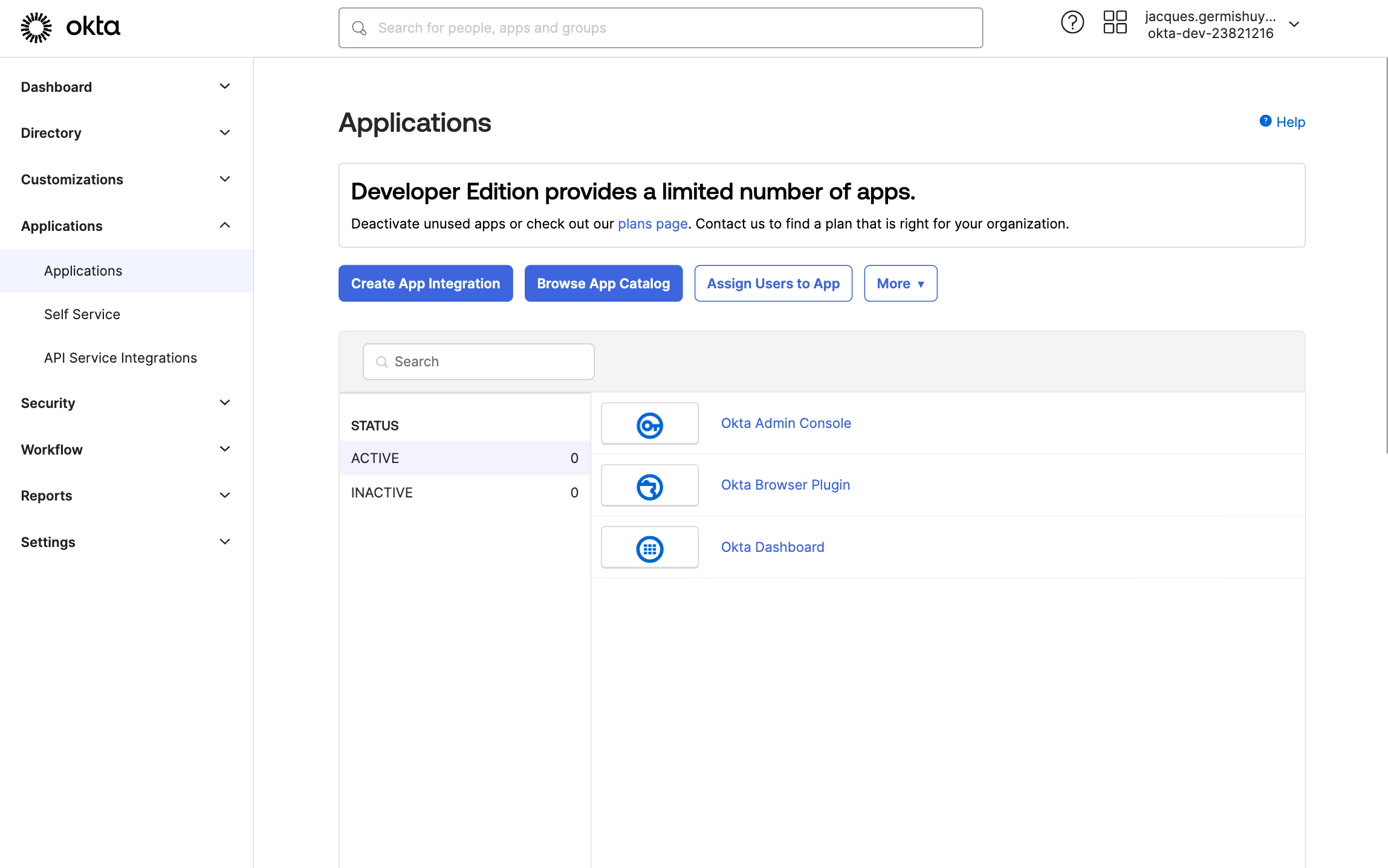Select the Okta Browser Plugin app icon

pos(649,485)
